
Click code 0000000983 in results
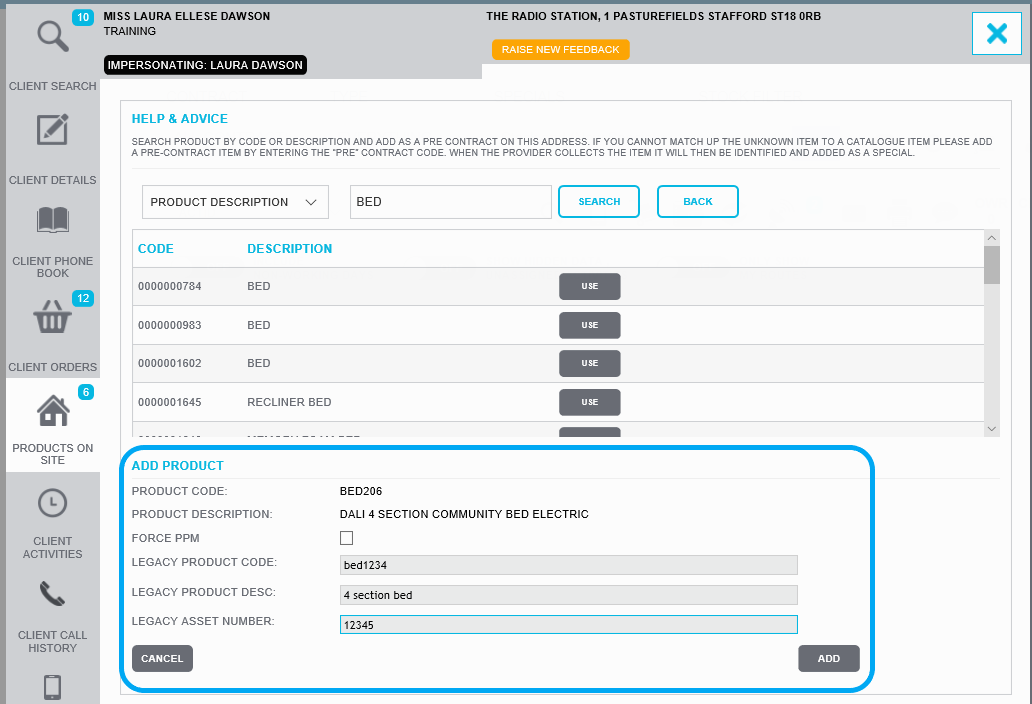[170, 325]
